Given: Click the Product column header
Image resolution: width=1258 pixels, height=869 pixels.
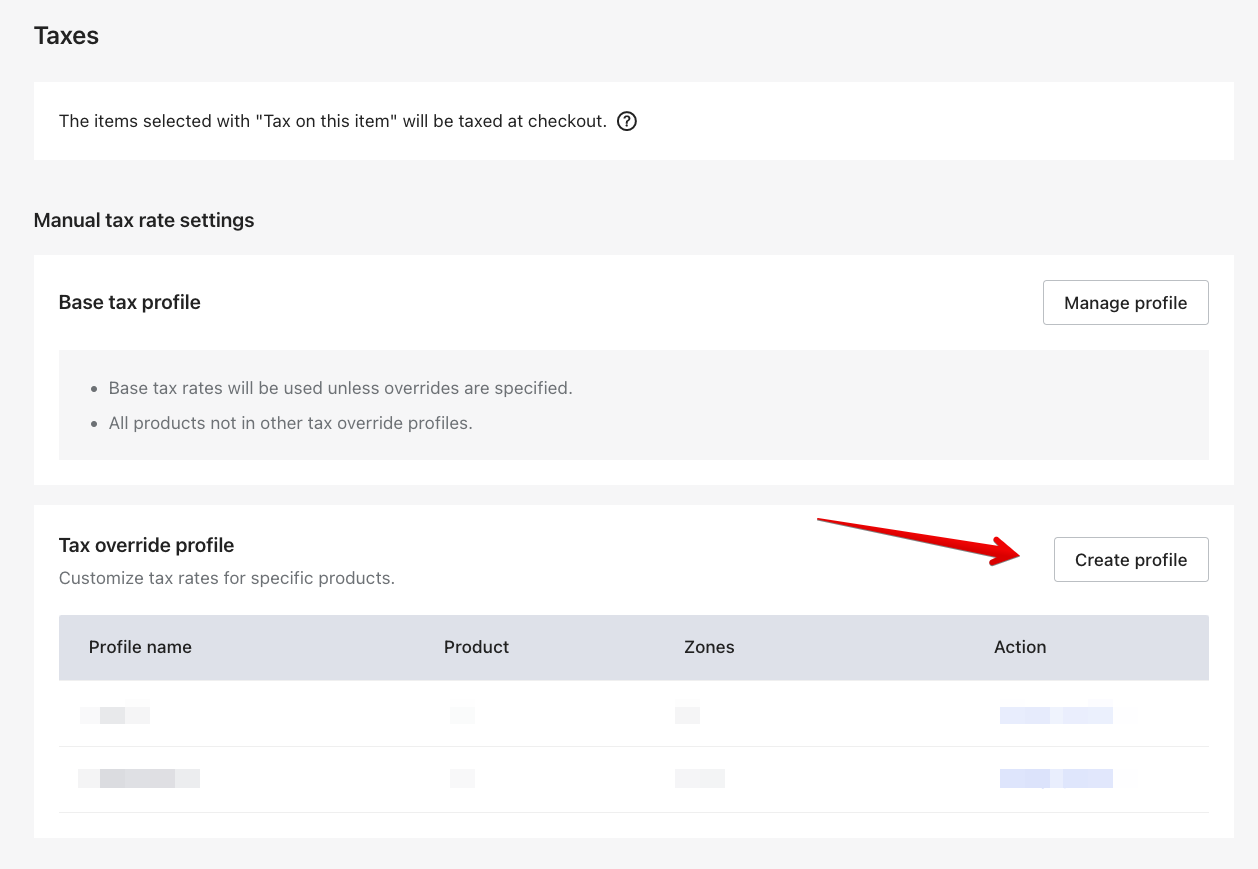Looking at the screenshot, I should [x=476, y=647].
